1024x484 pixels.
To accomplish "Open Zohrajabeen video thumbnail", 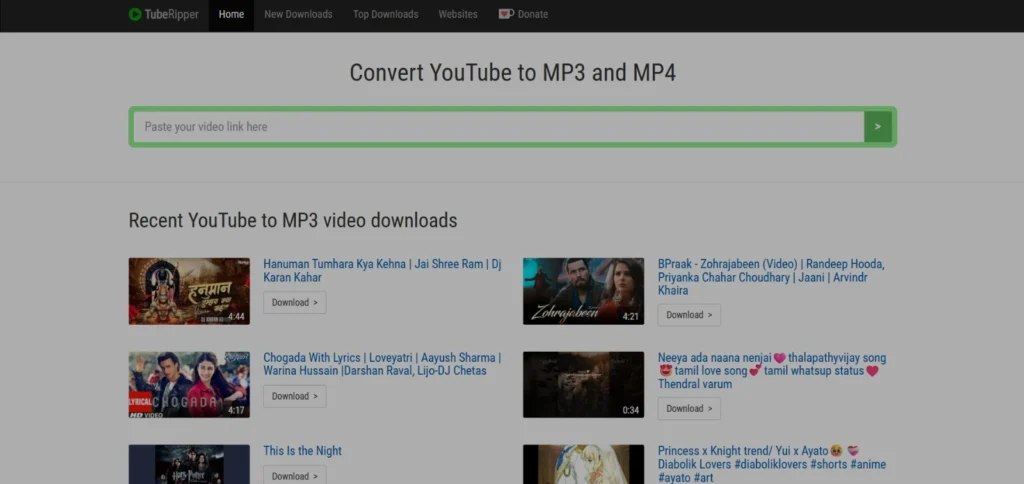I will pyautogui.click(x=583, y=291).
